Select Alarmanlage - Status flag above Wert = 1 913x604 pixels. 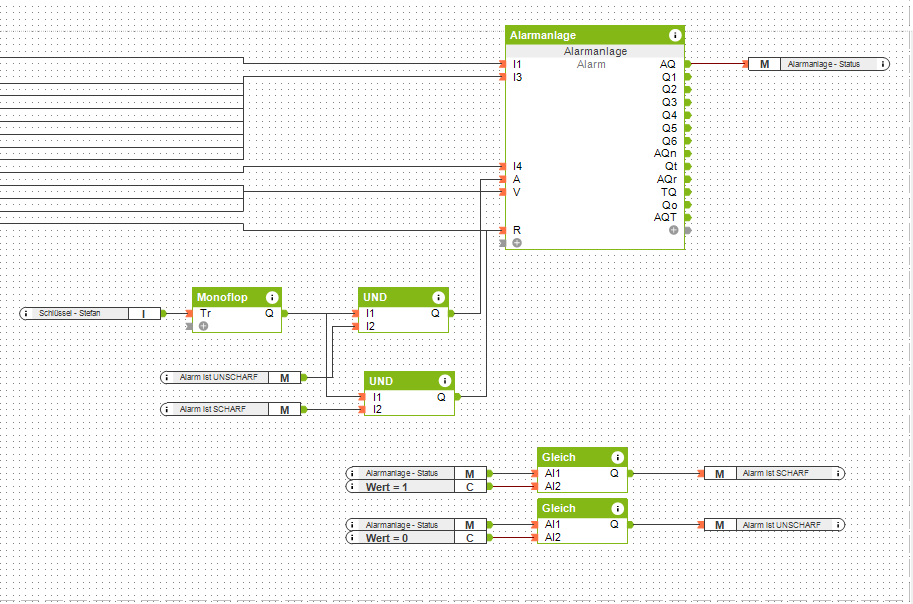[x=416, y=474]
